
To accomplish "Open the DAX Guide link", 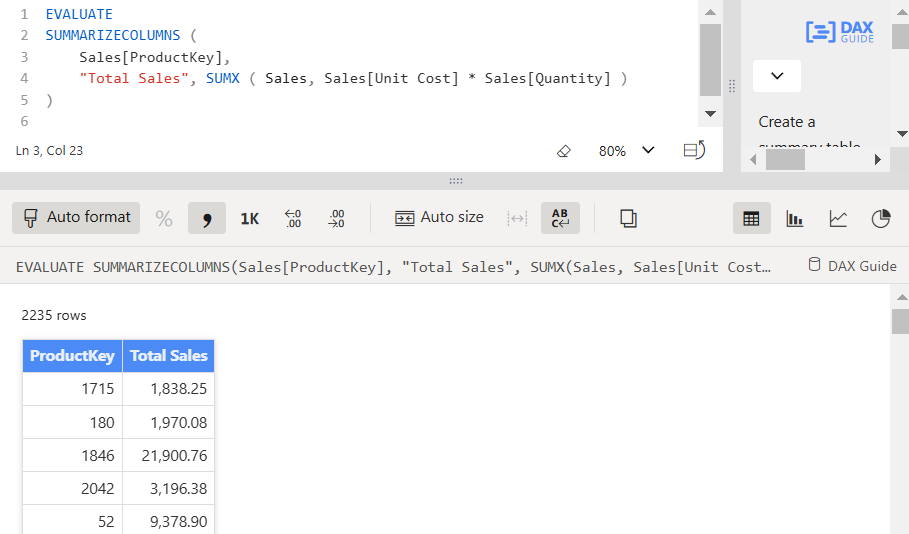I will coord(852,266).
